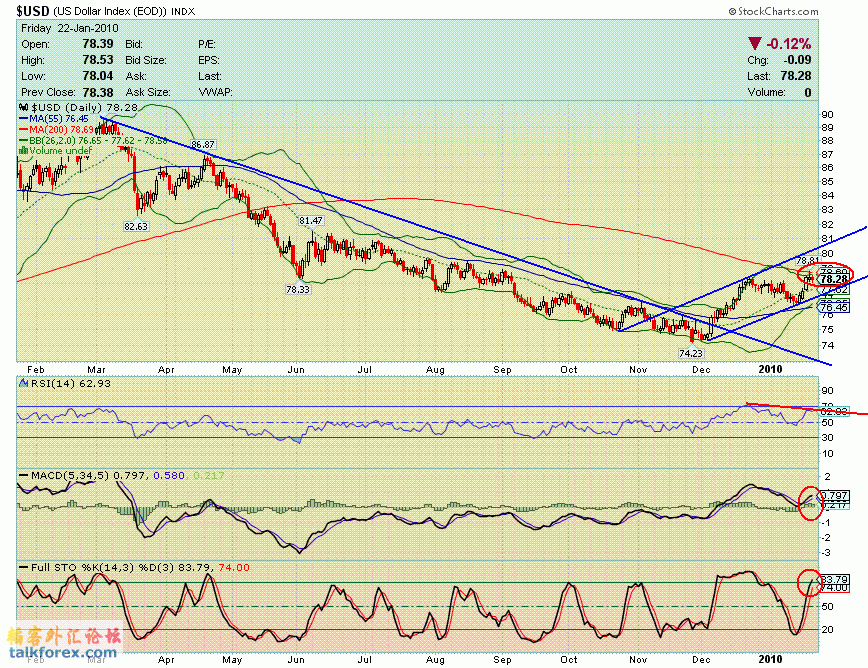Click the small icon left of RSI(14)
Viewport: 868px width, 668px height.
click(23, 383)
